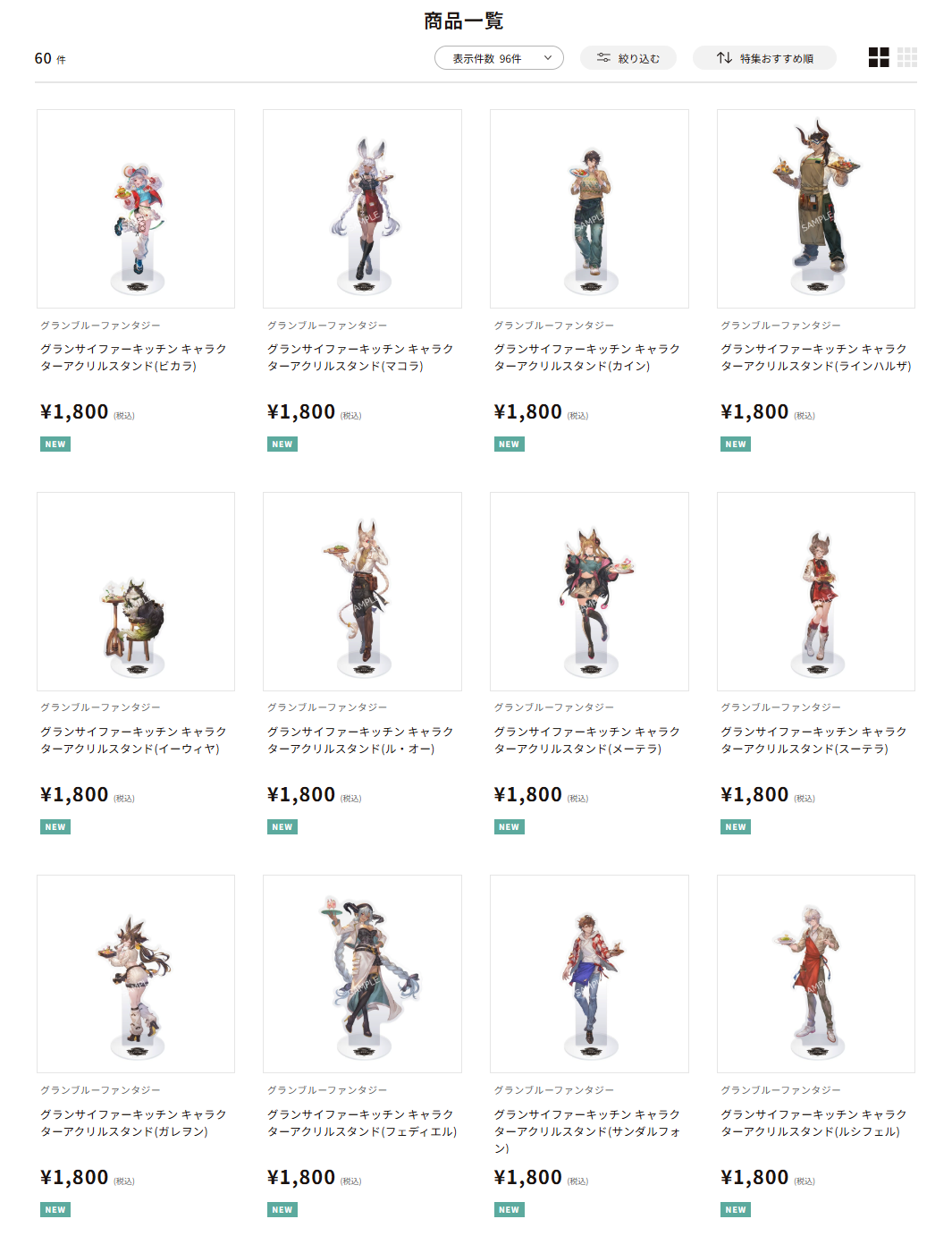952x1236 pixels.
Task: Open 特集おすすめ順 sort order selector
Action: coord(764,58)
